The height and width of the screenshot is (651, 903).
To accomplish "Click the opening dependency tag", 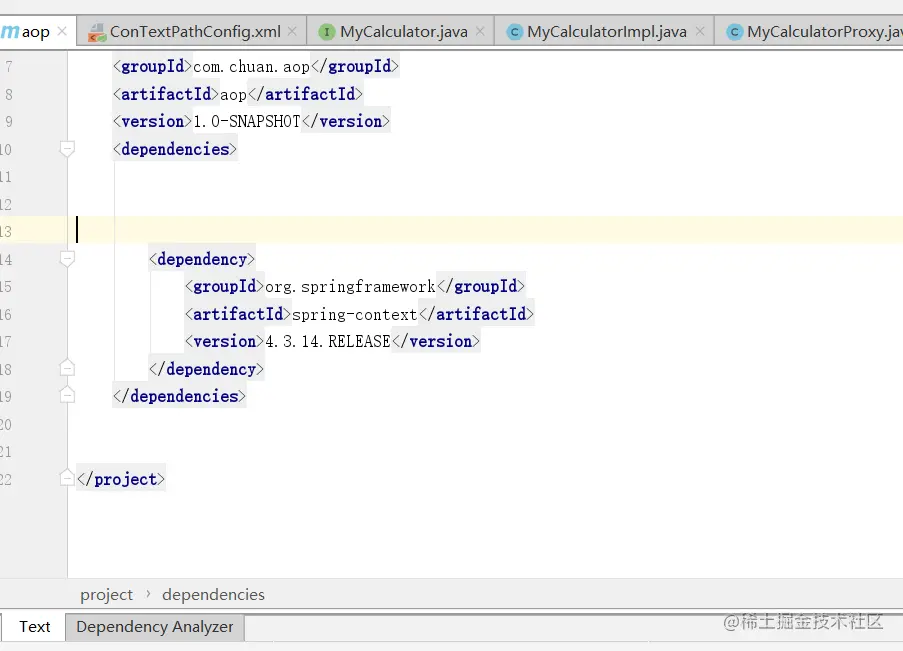I will [x=202, y=259].
